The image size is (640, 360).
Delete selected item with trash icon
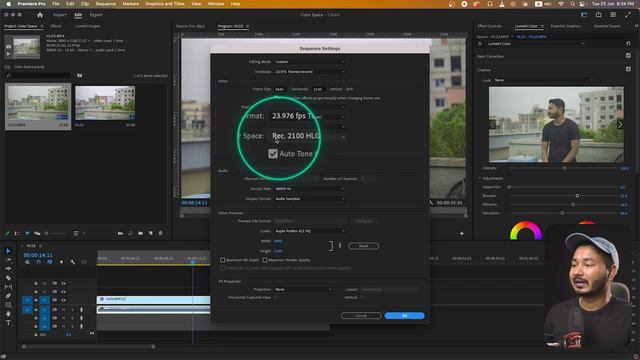(x=160, y=233)
